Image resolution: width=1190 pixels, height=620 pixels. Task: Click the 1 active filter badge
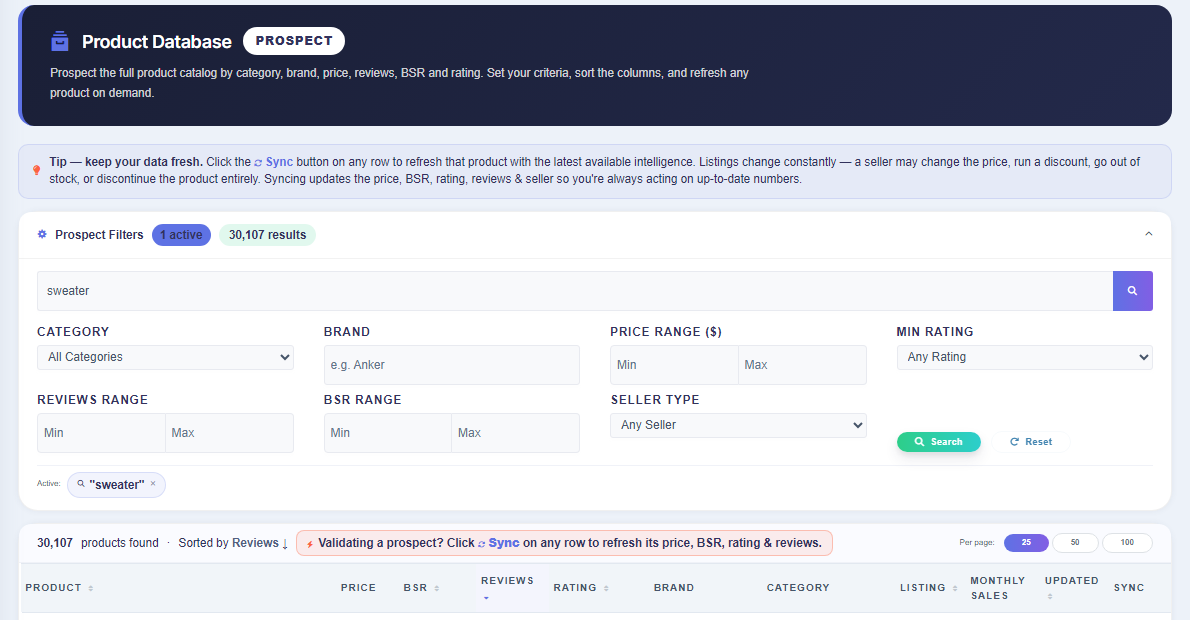(181, 235)
